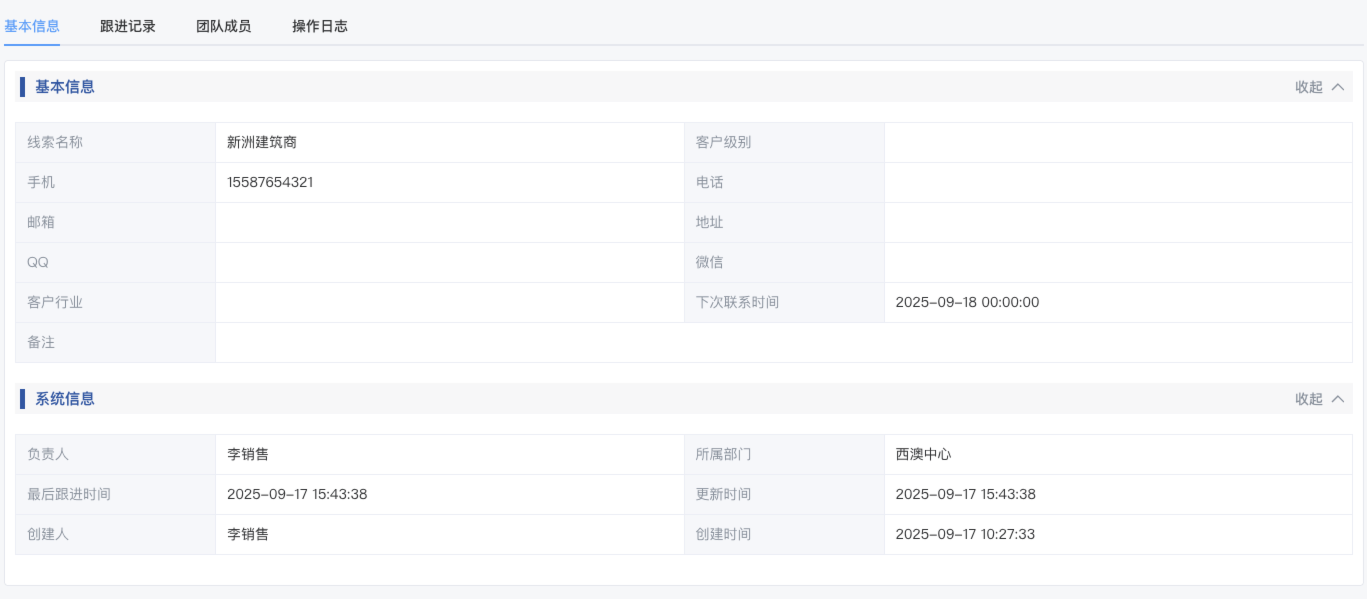The height and width of the screenshot is (599, 1367).
Task: Collapse 系统信息 section via its chevron icon
Action: (1338, 399)
